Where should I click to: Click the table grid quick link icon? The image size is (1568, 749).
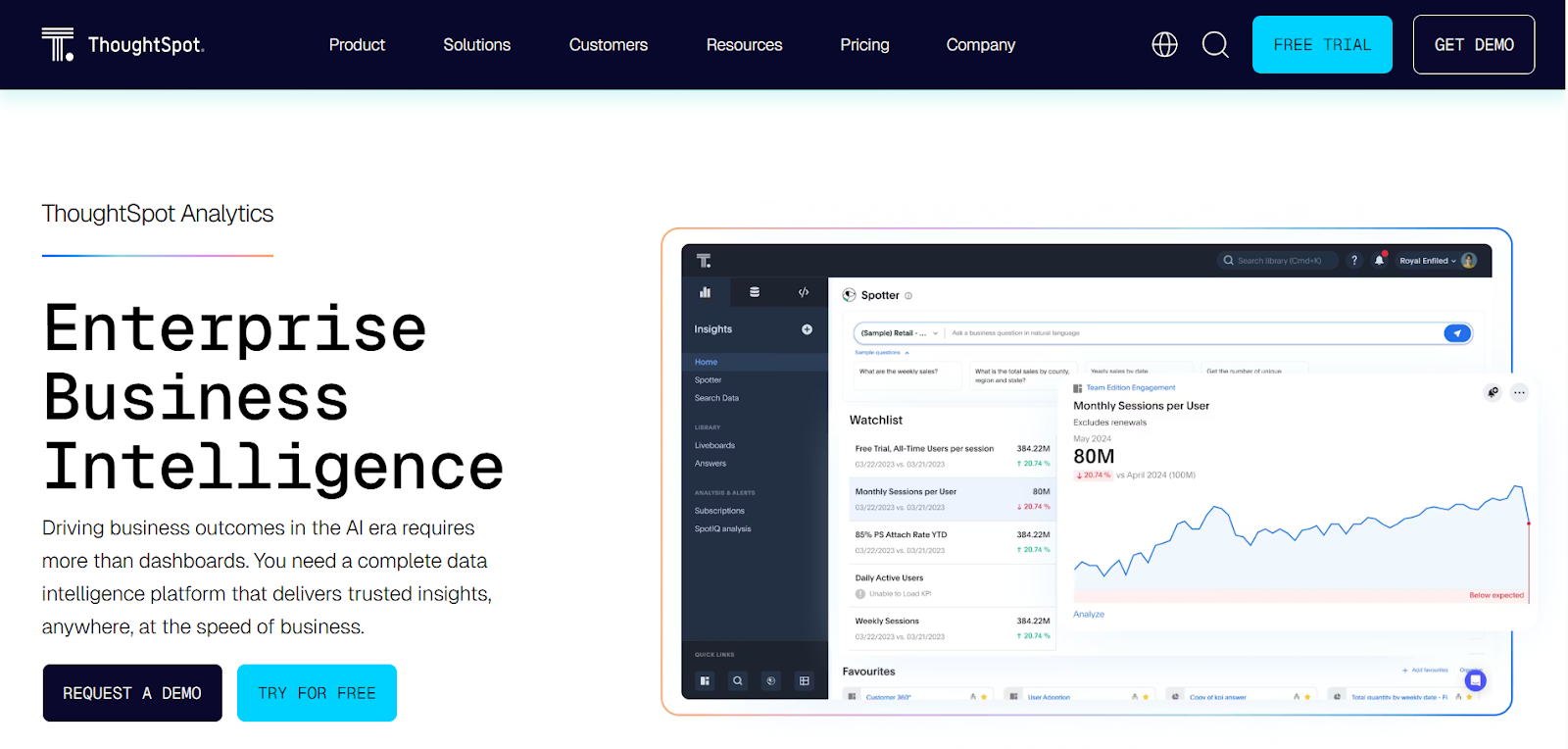(805, 680)
